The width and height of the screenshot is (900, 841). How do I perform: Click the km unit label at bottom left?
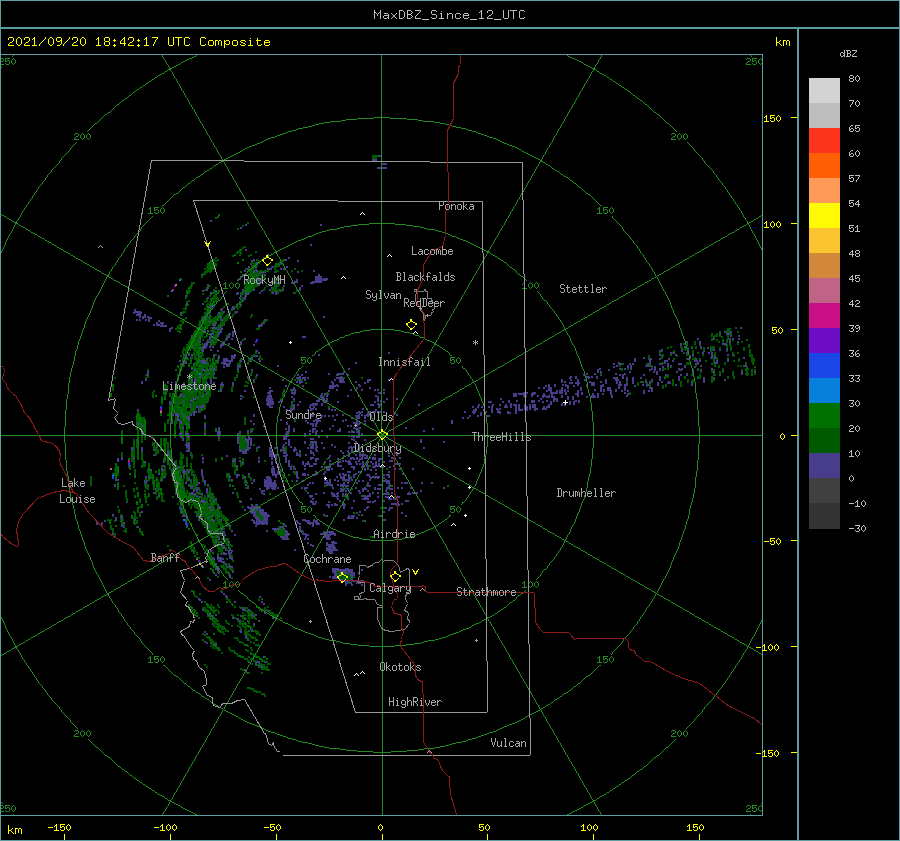[x=14, y=830]
